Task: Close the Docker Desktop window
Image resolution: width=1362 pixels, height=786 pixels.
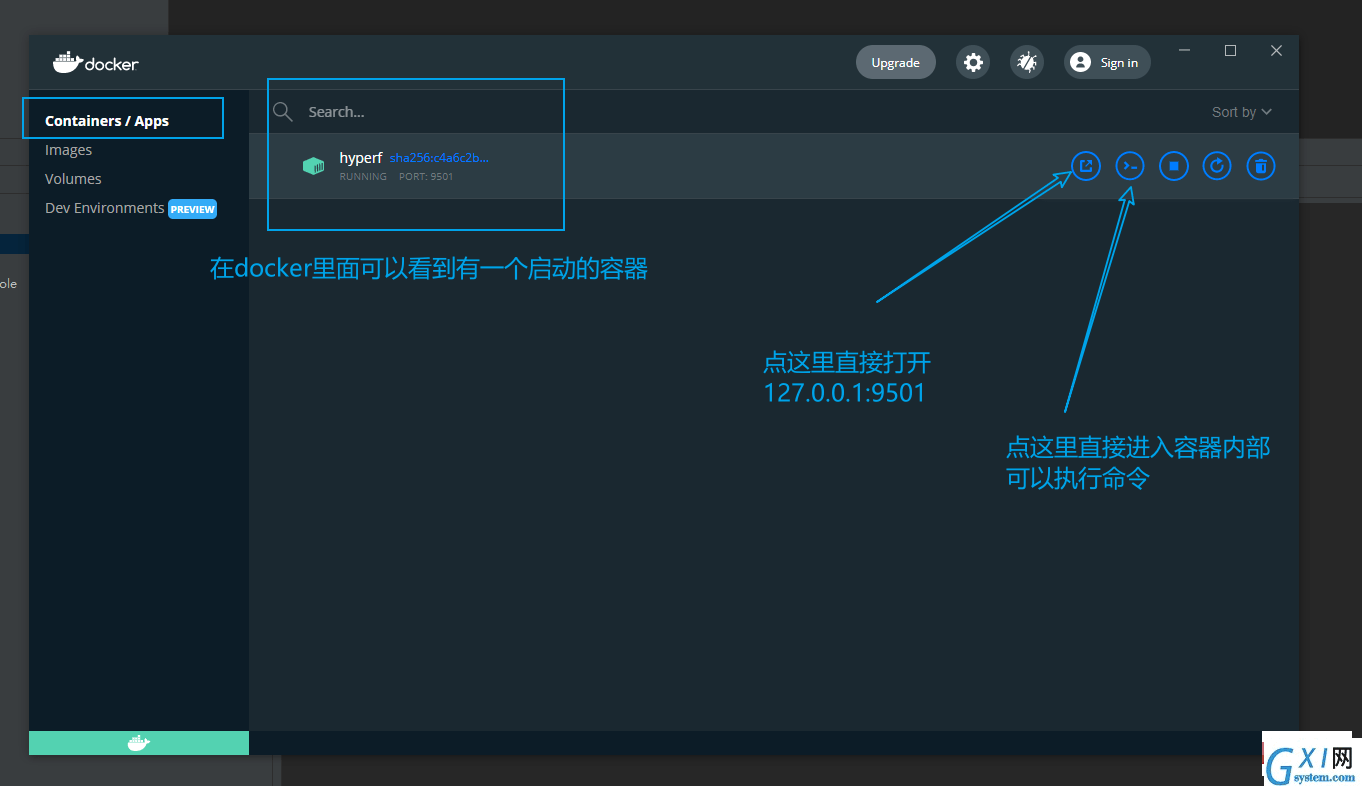Action: [1276, 51]
